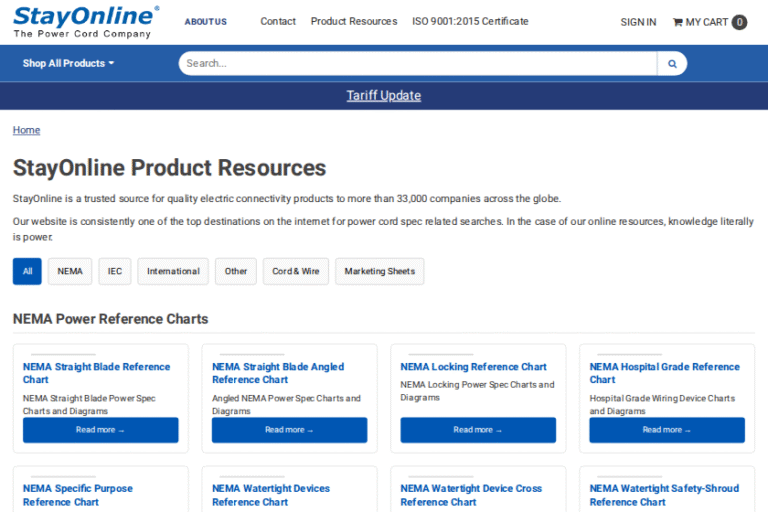Click the SIGN IN link
Screen dimensions: 768x512
[638, 22]
